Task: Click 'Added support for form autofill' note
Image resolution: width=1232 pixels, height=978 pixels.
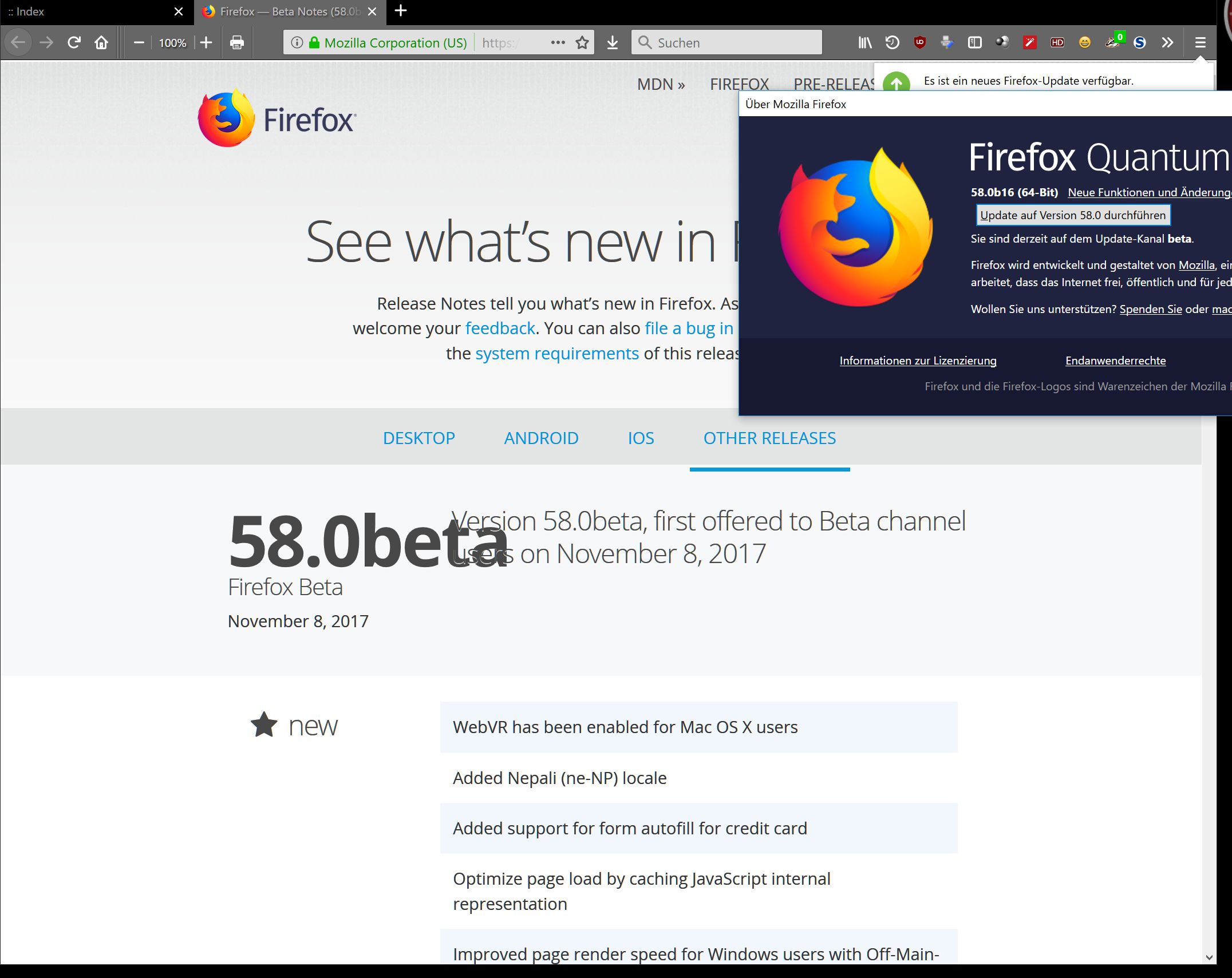Action: point(630,829)
